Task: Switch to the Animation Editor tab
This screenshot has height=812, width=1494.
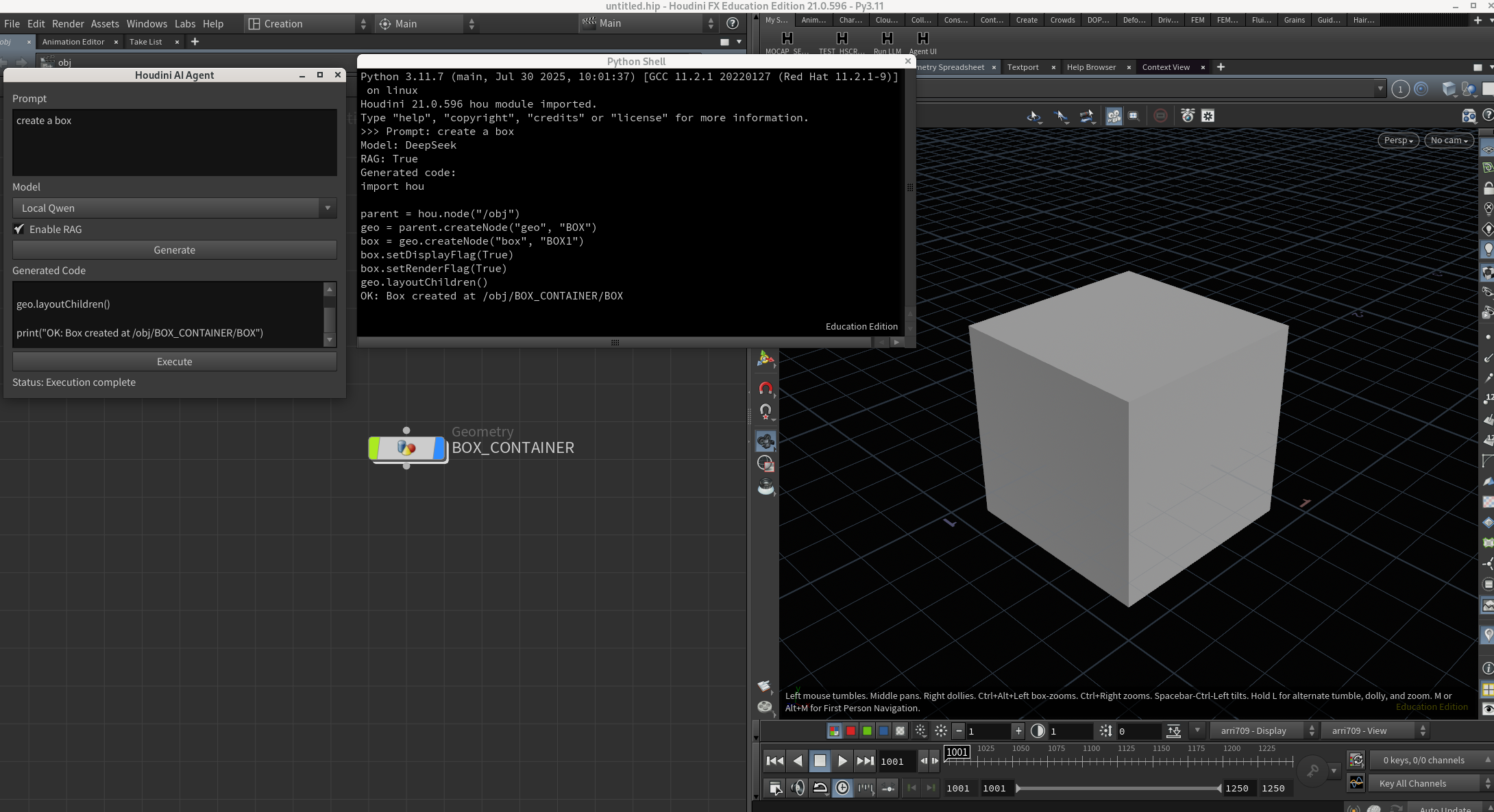Action: click(73, 42)
